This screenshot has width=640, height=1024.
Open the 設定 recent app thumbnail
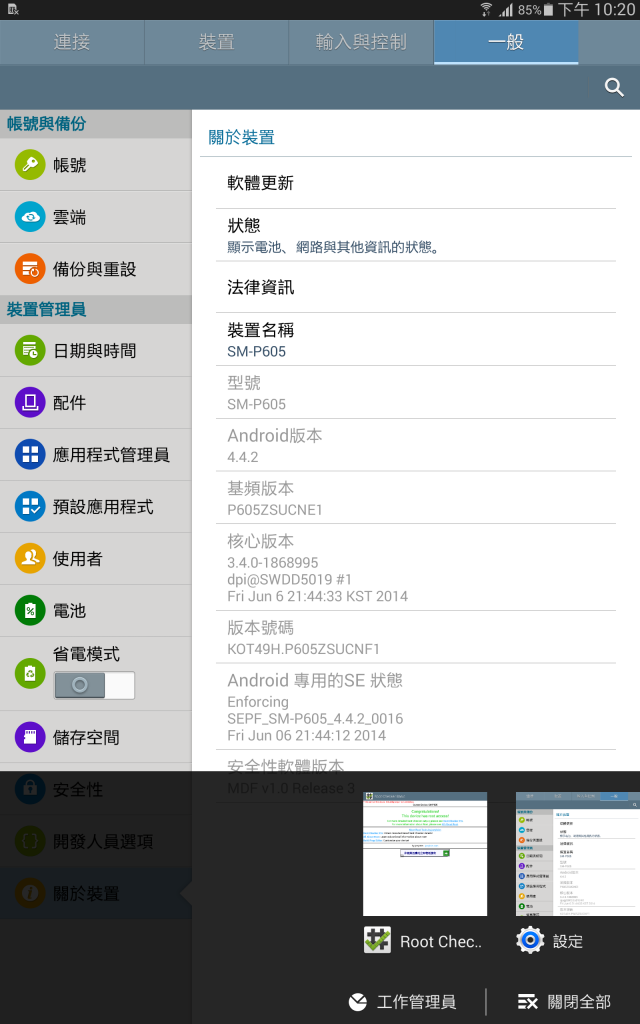tap(578, 854)
